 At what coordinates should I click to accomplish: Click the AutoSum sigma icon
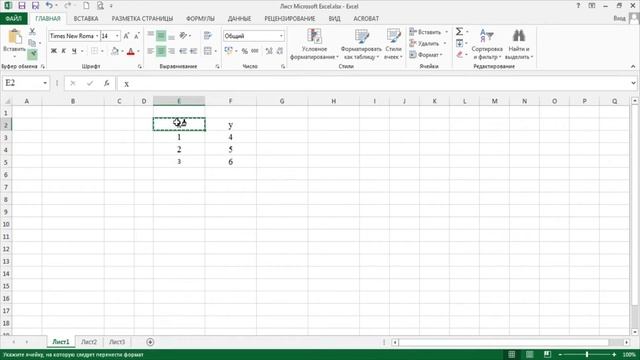pos(459,31)
